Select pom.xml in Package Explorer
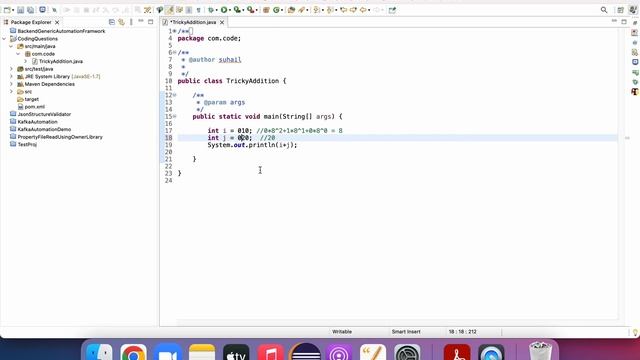 pyautogui.click(x=34, y=107)
